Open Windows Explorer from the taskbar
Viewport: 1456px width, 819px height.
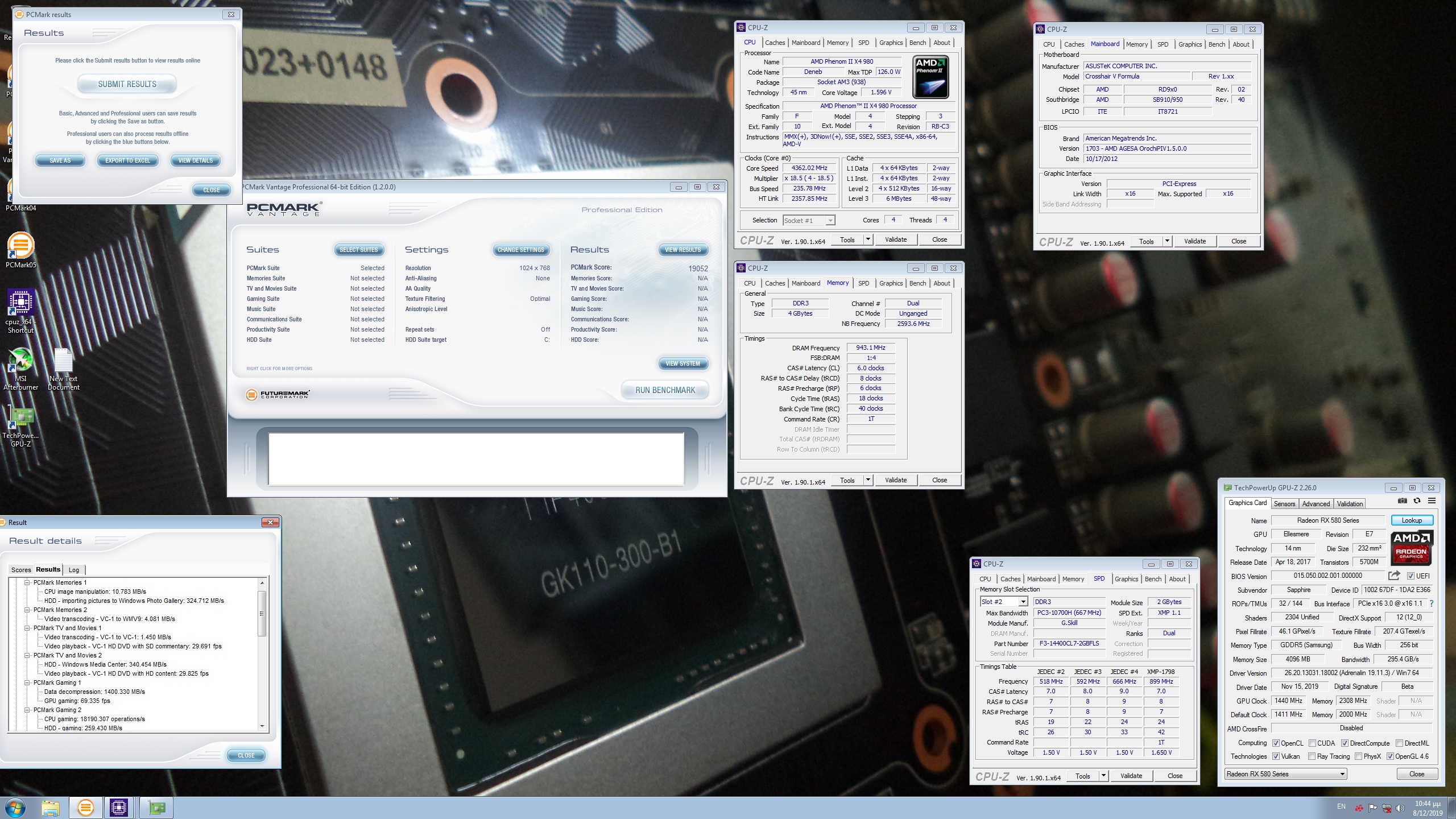click(x=50, y=808)
